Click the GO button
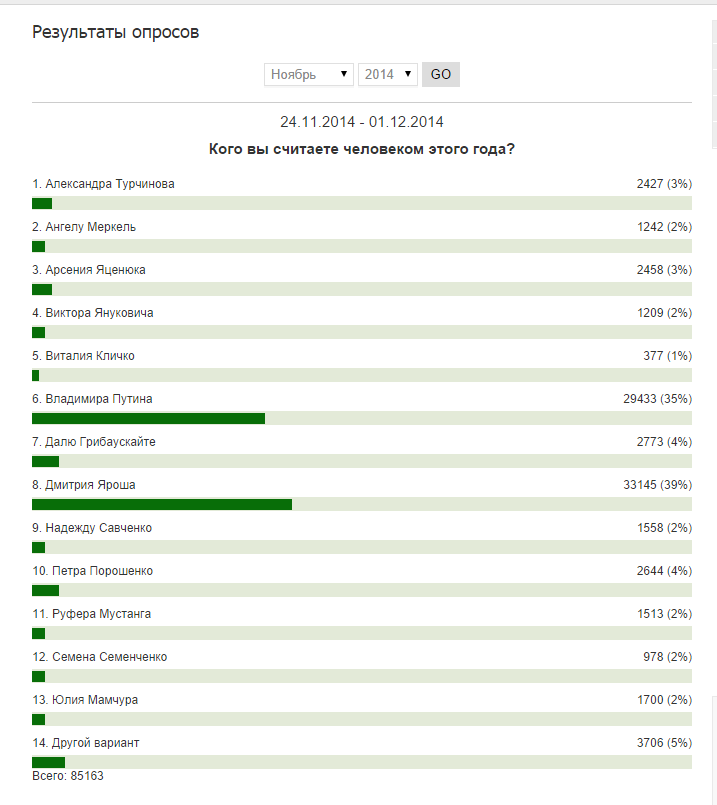Viewport: 717px width, 805px height. [x=441, y=74]
